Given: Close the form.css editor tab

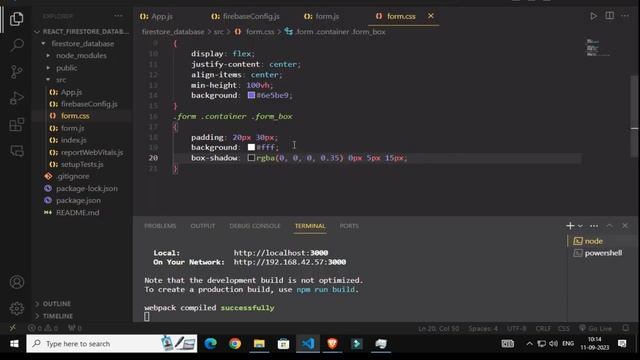Looking at the screenshot, I should pyautogui.click(x=431, y=16).
